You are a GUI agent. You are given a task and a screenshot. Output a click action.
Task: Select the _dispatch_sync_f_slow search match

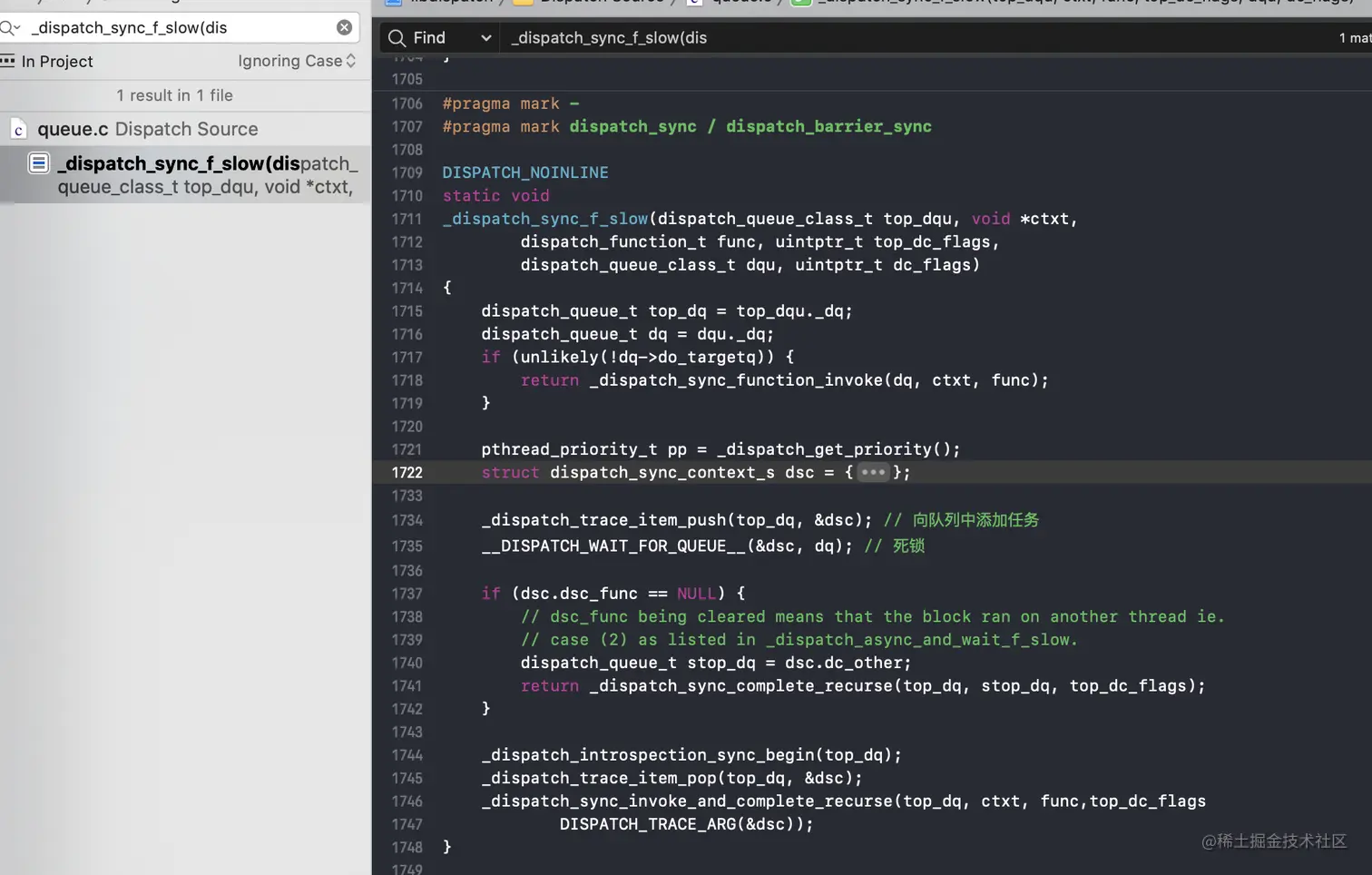point(185,174)
